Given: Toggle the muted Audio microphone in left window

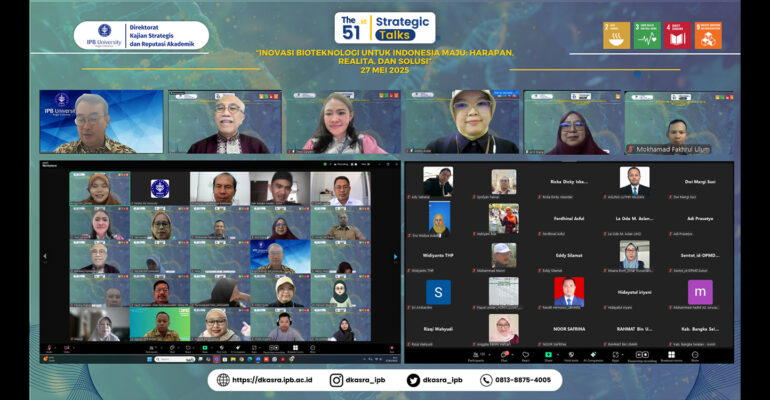Looking at the screenshot, I should point(49,349).
